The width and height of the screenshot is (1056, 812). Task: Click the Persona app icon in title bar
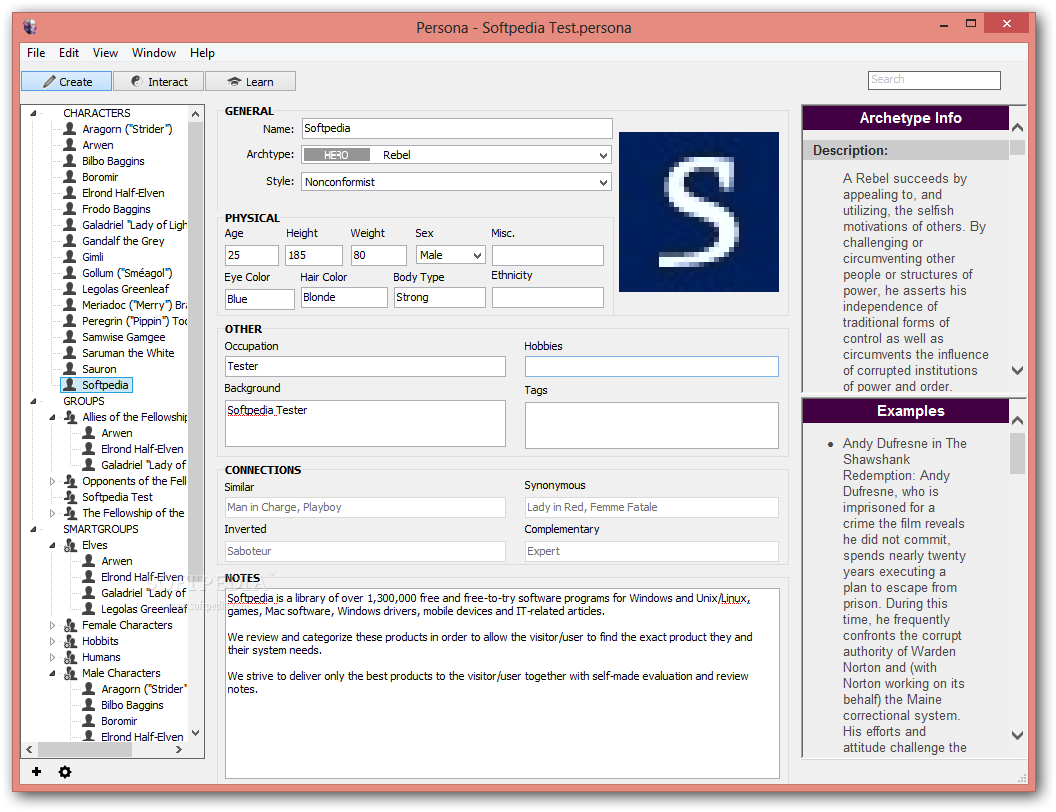point(30,27)
